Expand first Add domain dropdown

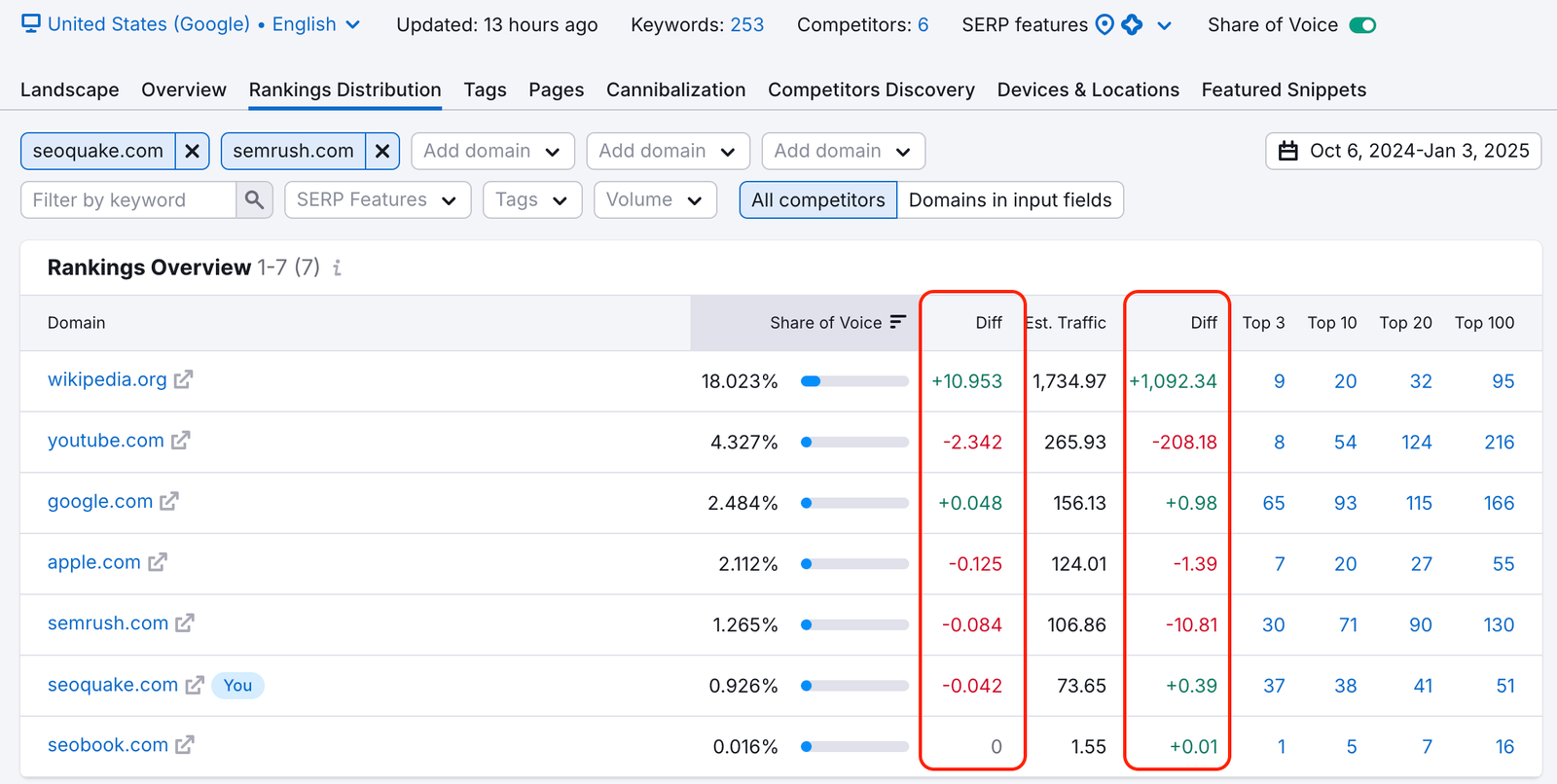click(491, 152)
